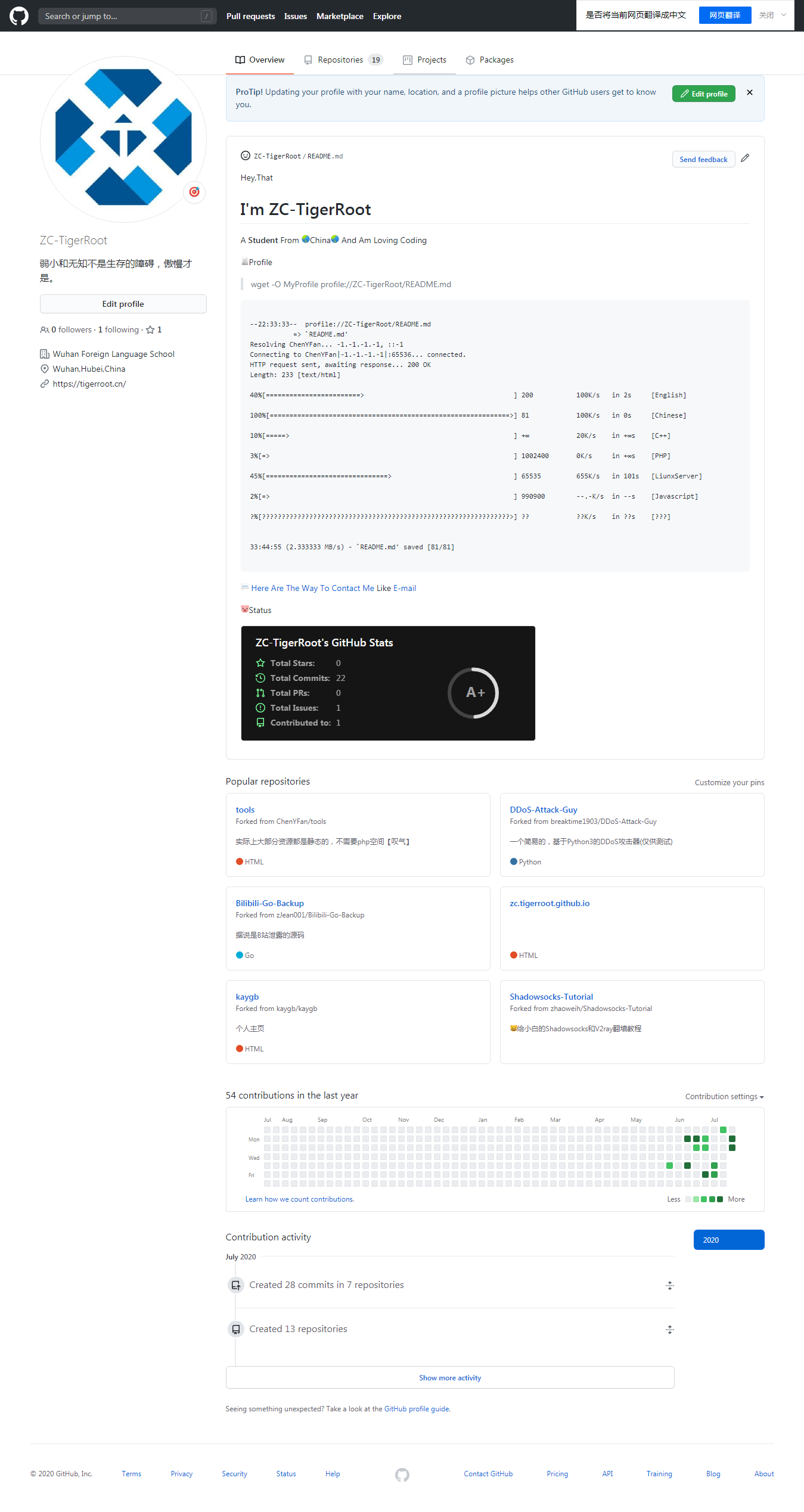Switch to the Overview tab
The width and height of the screenshot is (804, 1512).
[260, 60]
